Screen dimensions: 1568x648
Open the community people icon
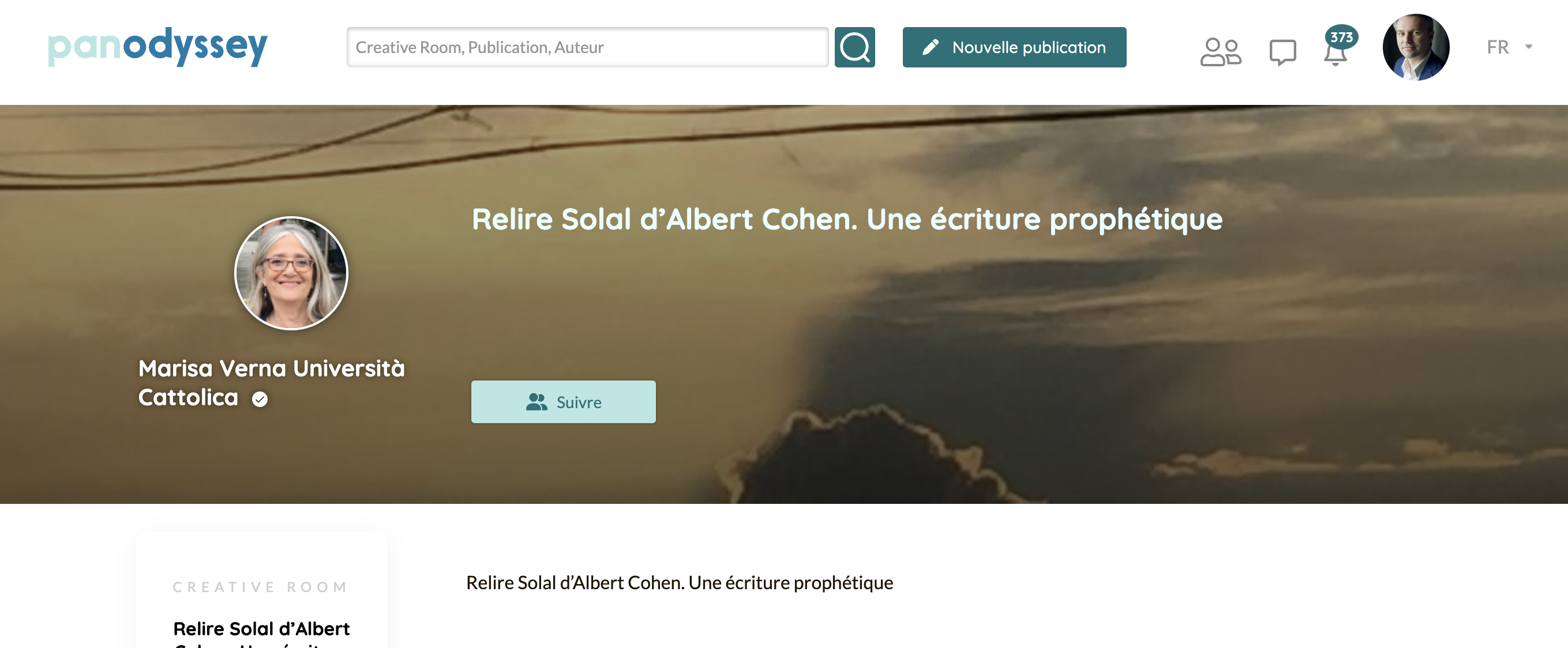[x=1221, y=51]
